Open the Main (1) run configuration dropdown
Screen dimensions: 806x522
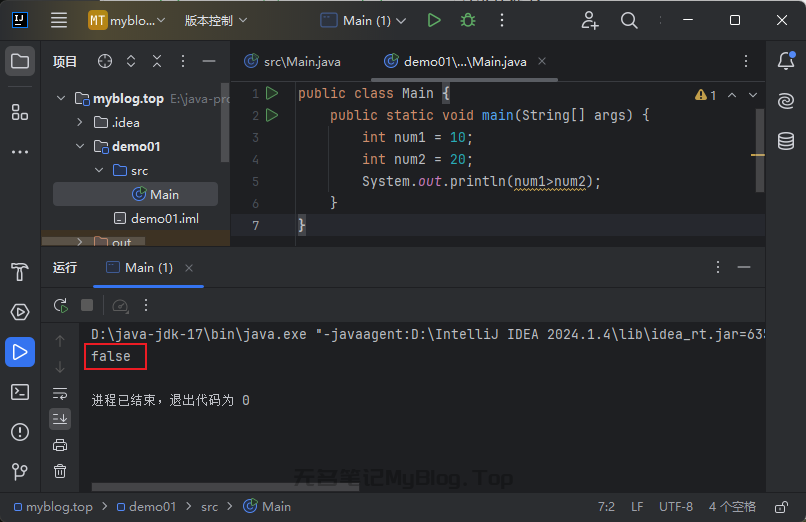[363, 21]
